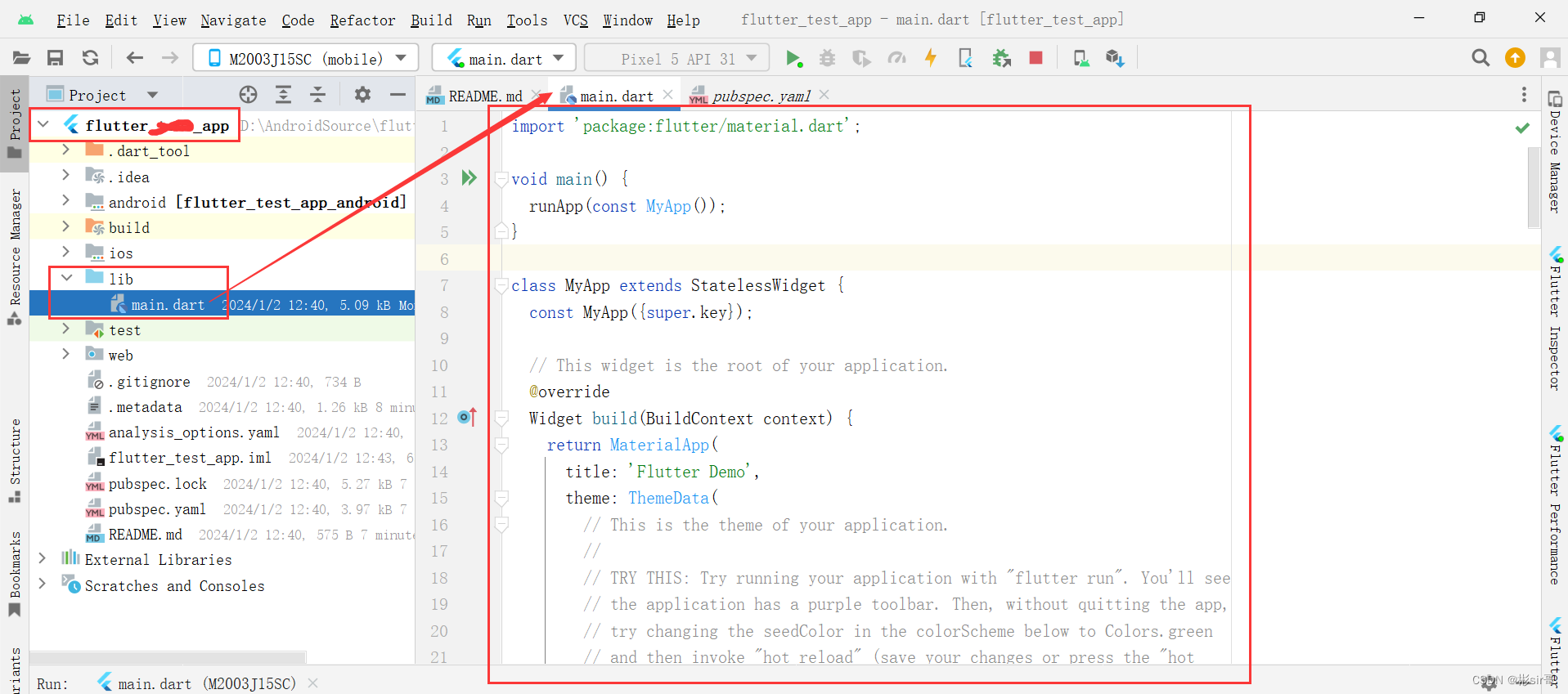Click the green inspection checkmark in the editor

pyautogui.click(x=1522, y=128)
